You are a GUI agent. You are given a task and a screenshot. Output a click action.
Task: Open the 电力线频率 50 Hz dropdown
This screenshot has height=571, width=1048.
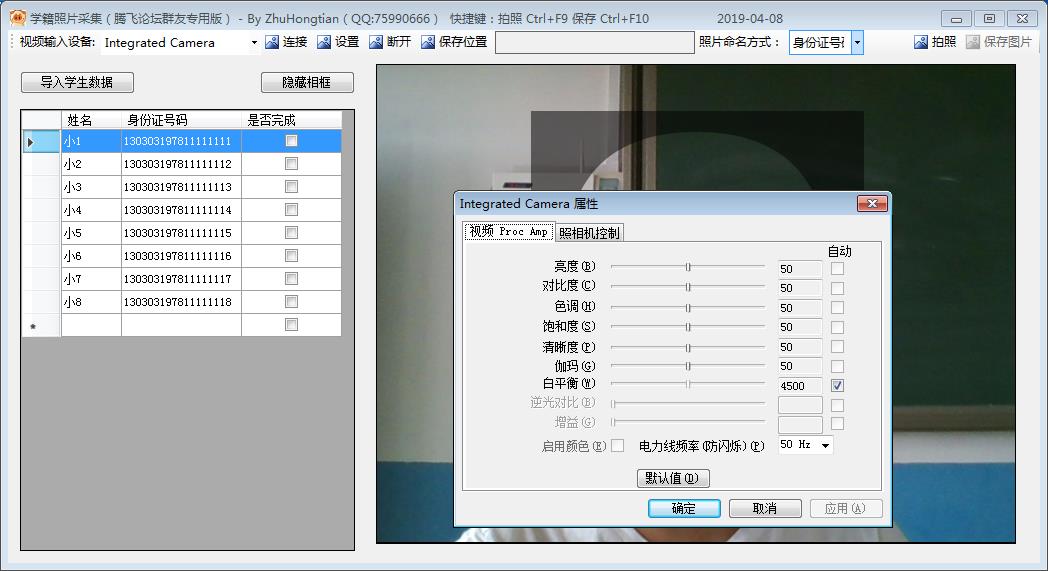tap(826, 445)
